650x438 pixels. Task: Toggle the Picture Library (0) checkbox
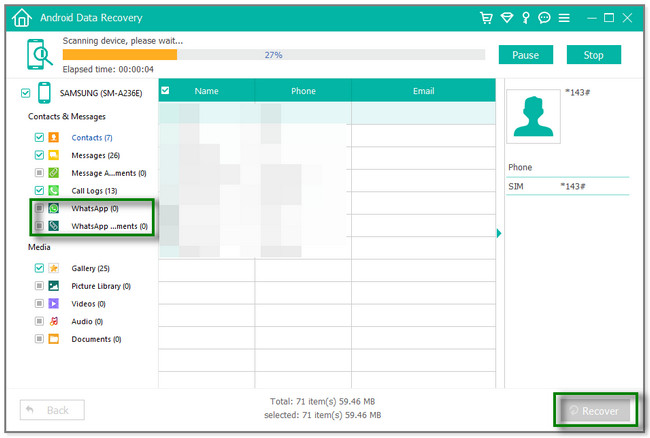coord(39,286)
